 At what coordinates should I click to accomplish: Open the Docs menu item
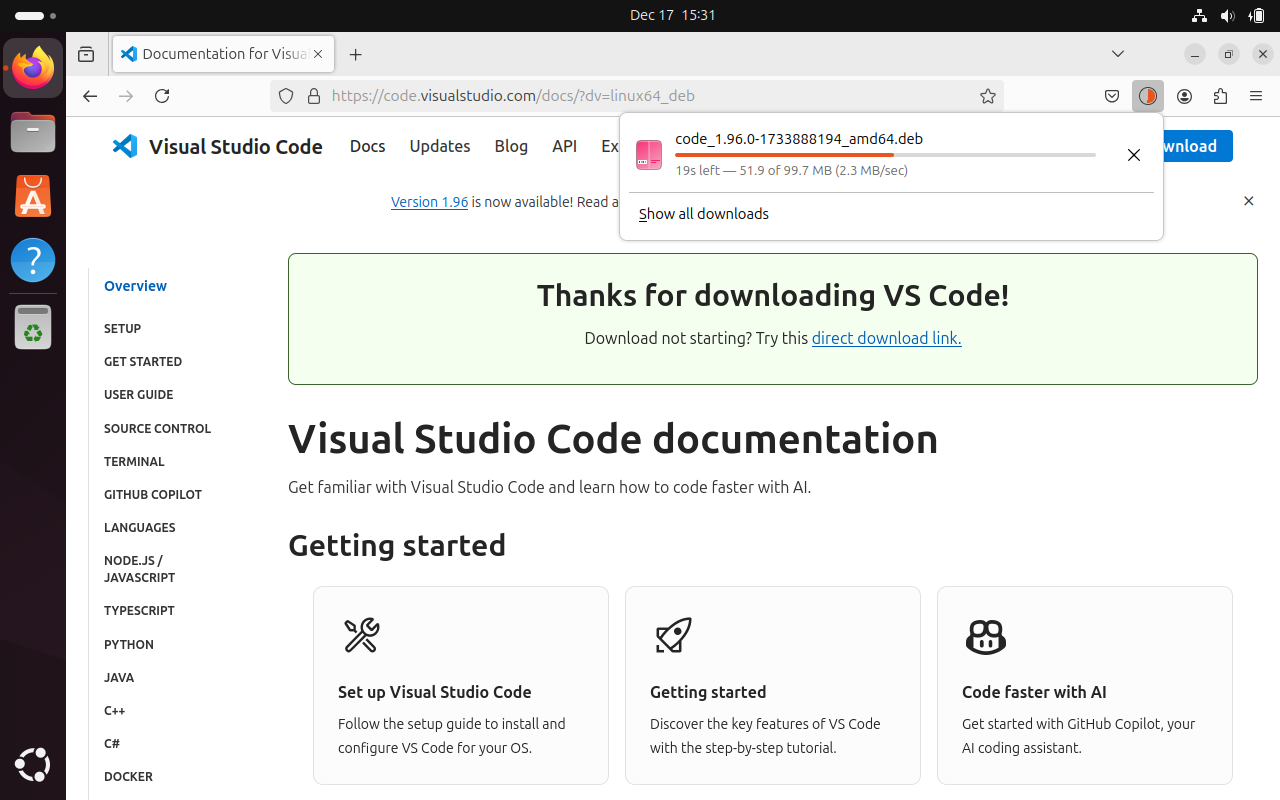pos(367,146)
